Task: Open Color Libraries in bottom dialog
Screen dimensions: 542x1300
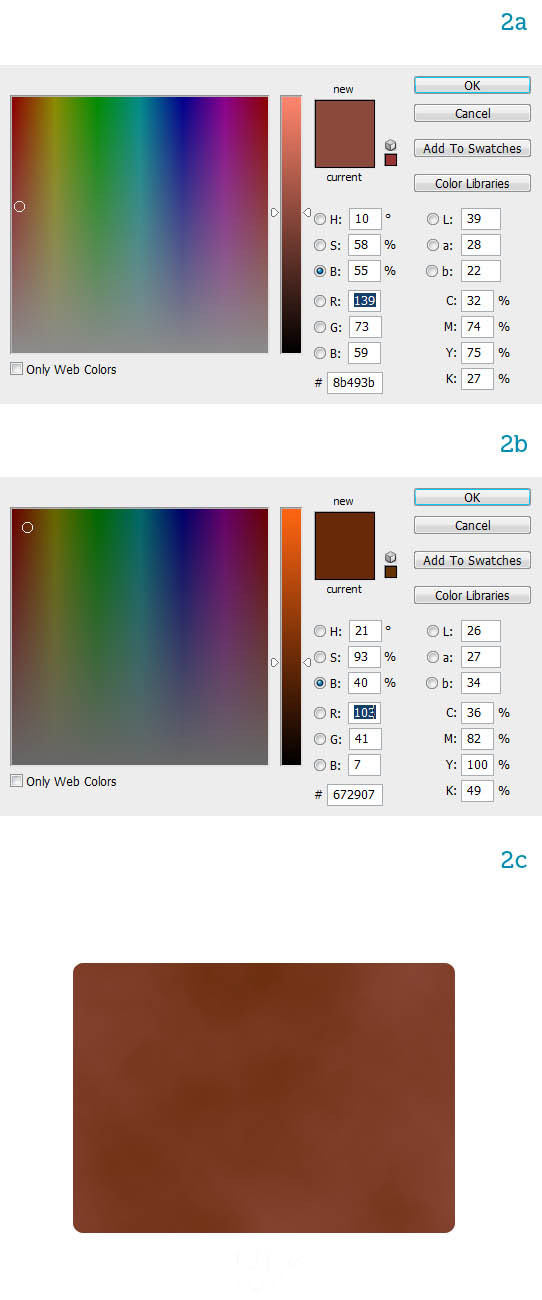Action: [472, 595]
